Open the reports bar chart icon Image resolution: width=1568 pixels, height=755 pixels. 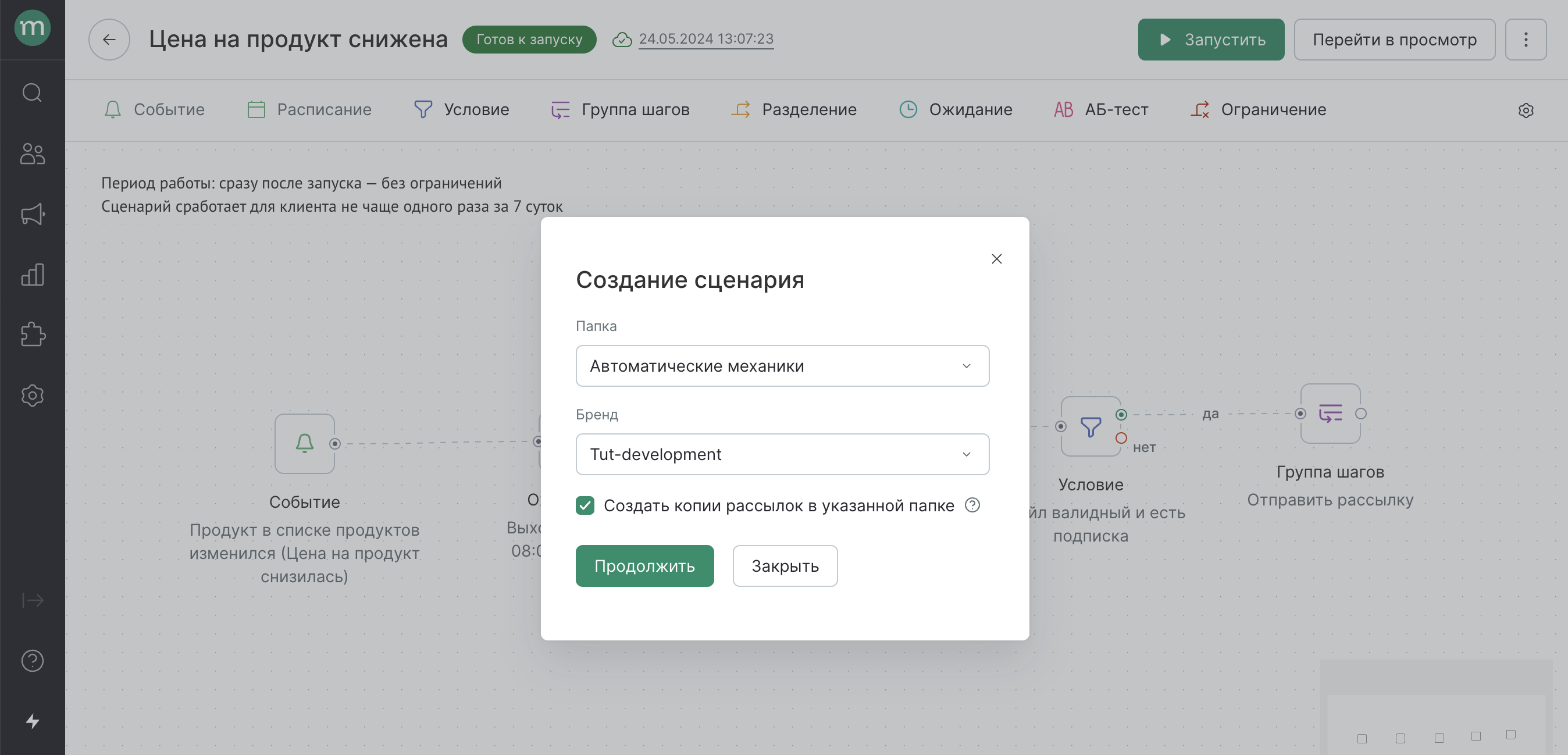pyautogui.click(x=32, y=275)
